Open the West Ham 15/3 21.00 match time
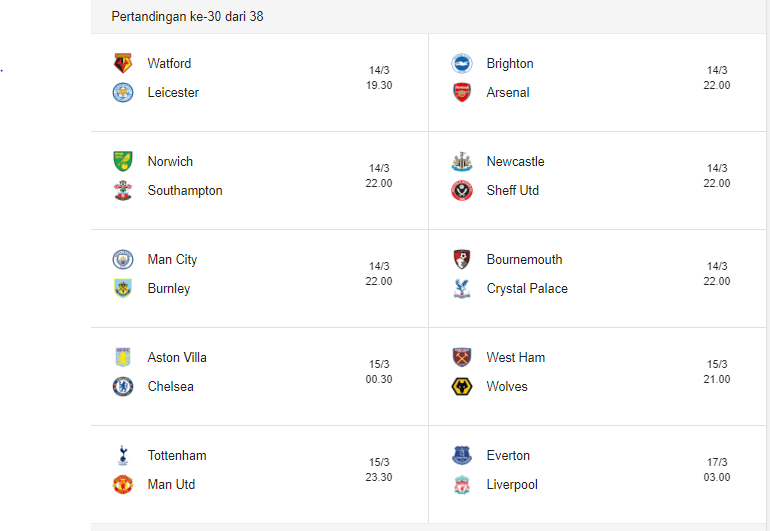The width and height of the screenshot is (770, 531). [717, 372]
